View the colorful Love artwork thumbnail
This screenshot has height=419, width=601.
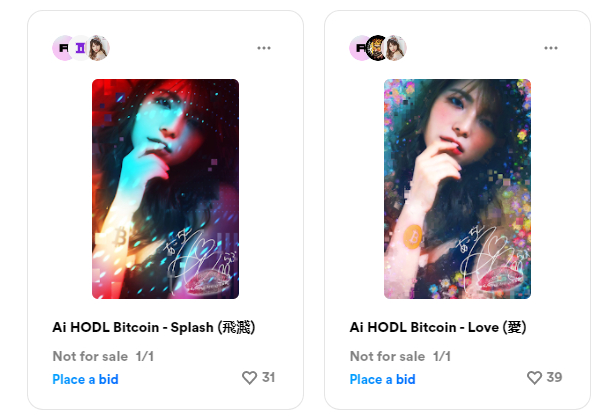pyautogui.click(x=457, y=189)
